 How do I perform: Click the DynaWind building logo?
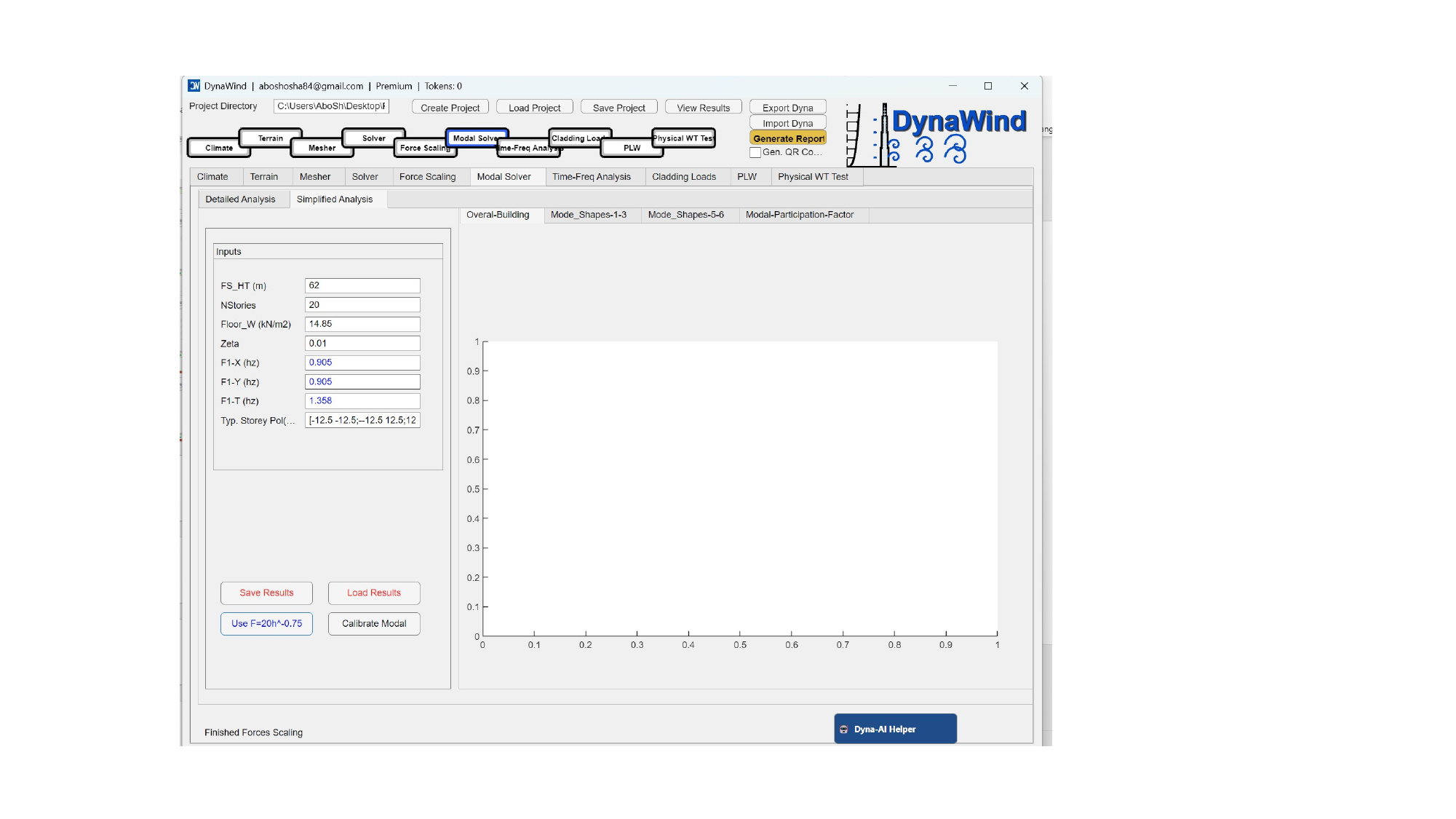pos(870,135)
